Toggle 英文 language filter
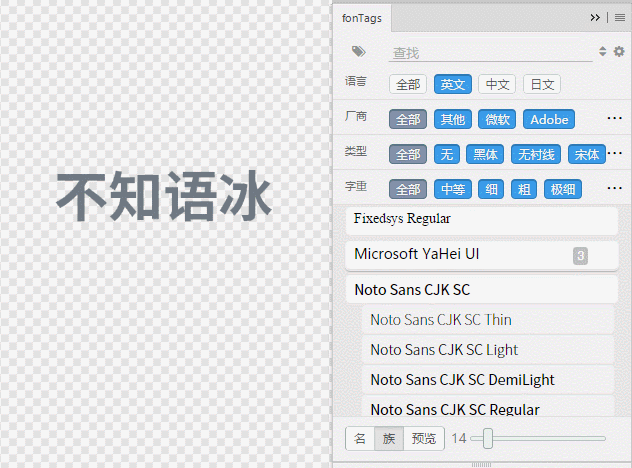632x468 pixels. pyautogui.click(x=453, y=84)
